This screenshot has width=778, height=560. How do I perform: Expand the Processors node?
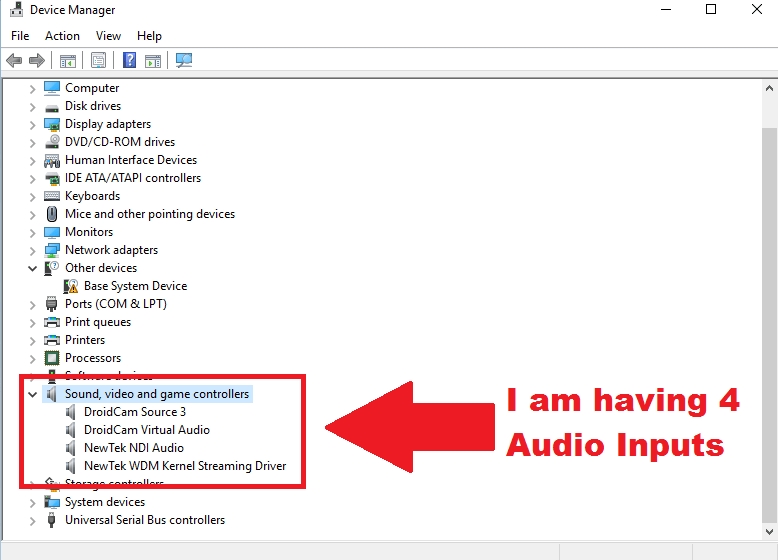[x=33, y=359]
